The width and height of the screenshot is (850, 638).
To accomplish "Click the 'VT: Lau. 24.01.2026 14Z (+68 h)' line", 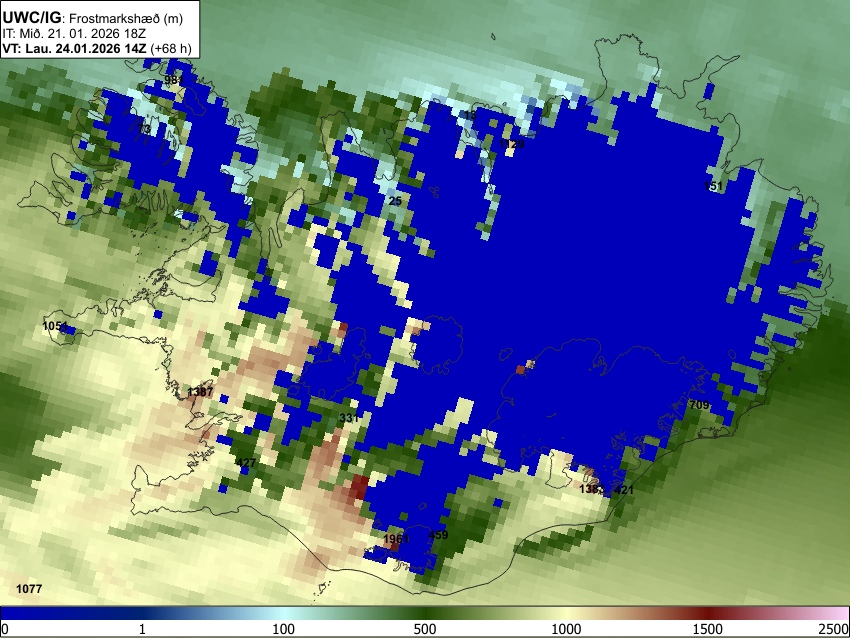I will [97, 48].
